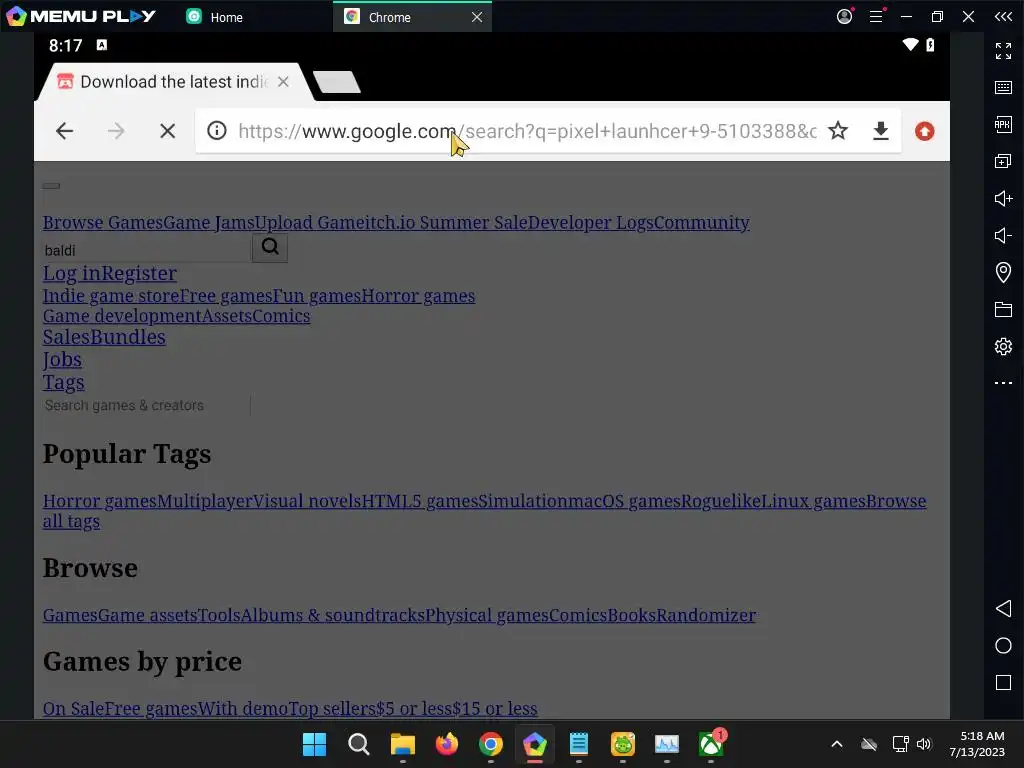This screenshot has width=1024, height=768.
Task: Close the MEmu Chrome tab
Action: 477,17
